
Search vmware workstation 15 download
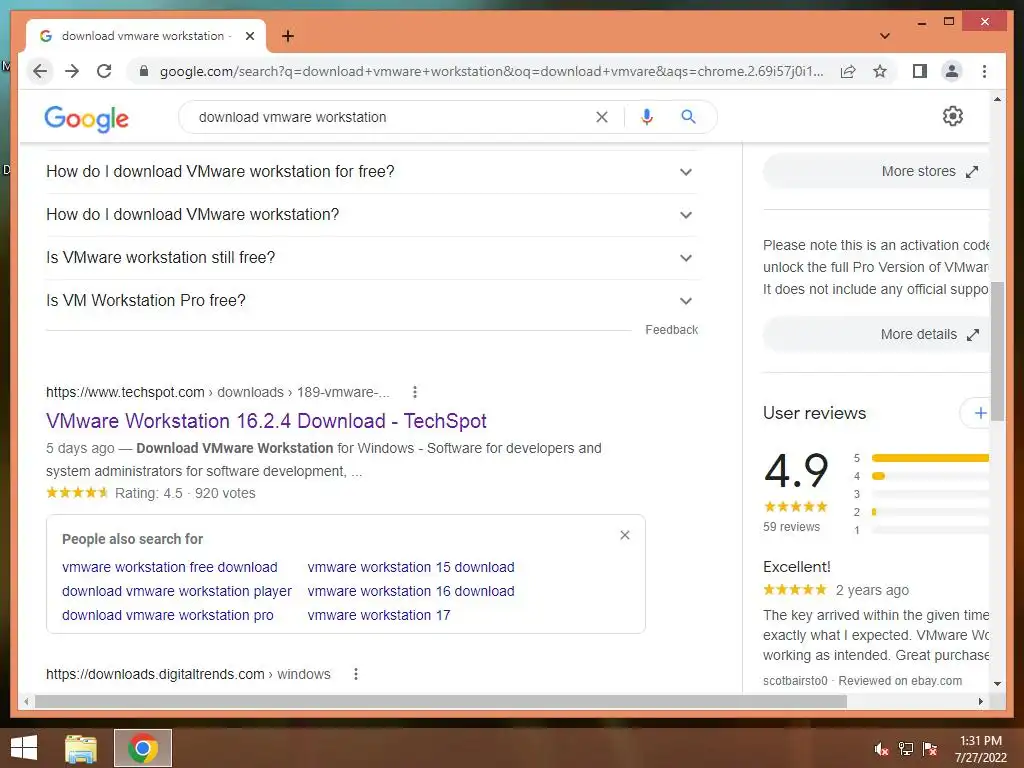[x=411, y=567]
